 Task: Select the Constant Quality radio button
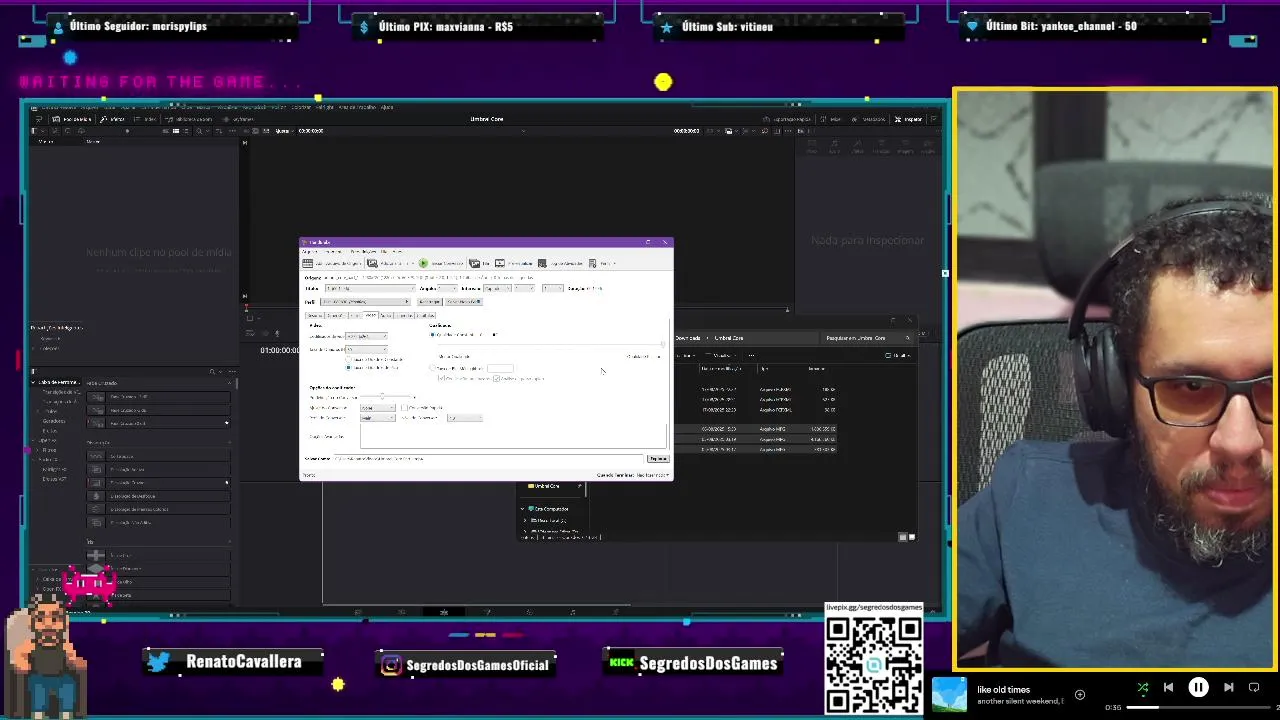(x=432, y=334)
